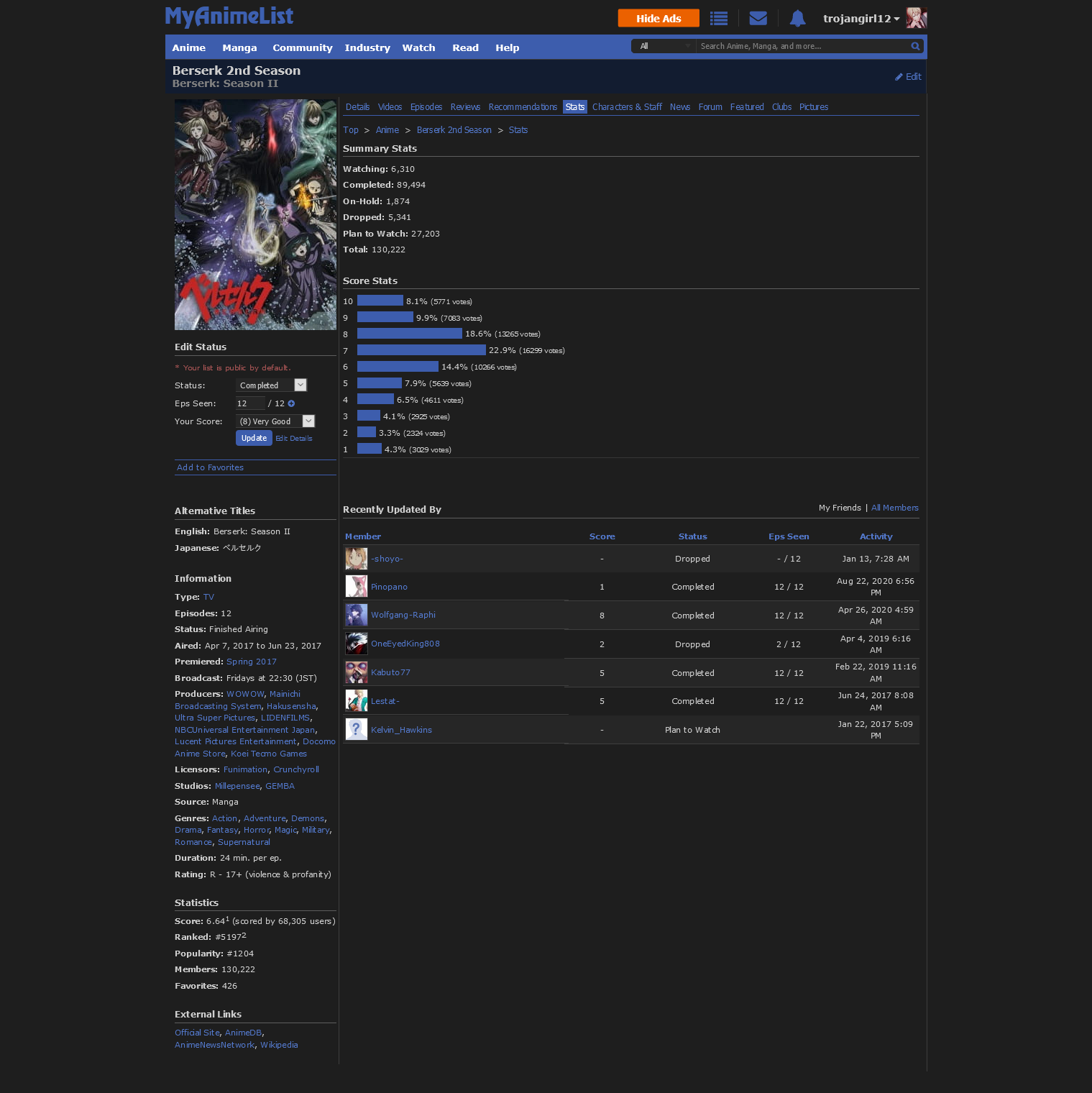Screen dimensions: 1092x1093
Task: Switch to the Episodes tab
Action: click(426, 107)
